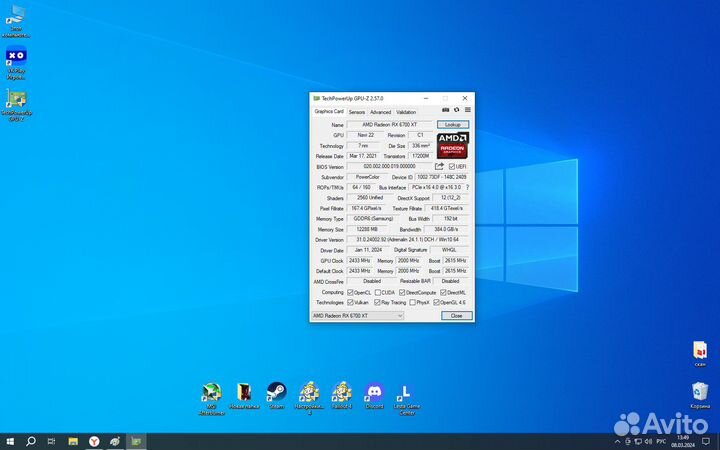Open the Новая папка desktop folder
The image size is (720, 450).
tap(244, 396)
